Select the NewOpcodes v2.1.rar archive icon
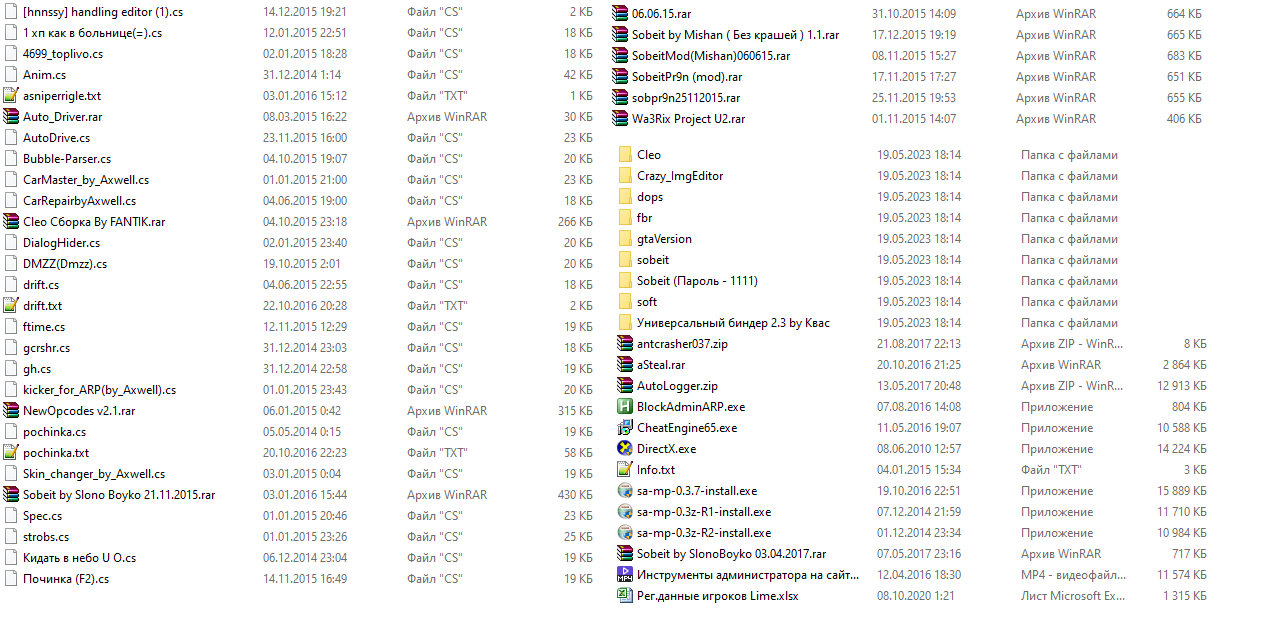1280x619 pixels. (x=11, y=411)
